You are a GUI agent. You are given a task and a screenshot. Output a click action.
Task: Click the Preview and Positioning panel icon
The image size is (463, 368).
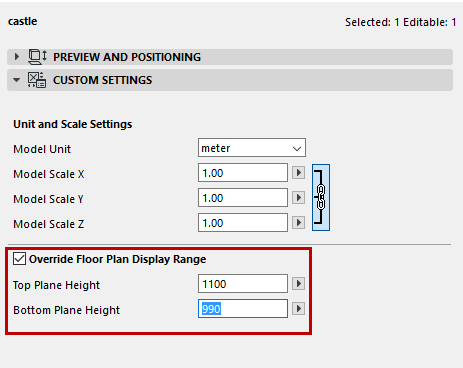click(x=37, y=57)
